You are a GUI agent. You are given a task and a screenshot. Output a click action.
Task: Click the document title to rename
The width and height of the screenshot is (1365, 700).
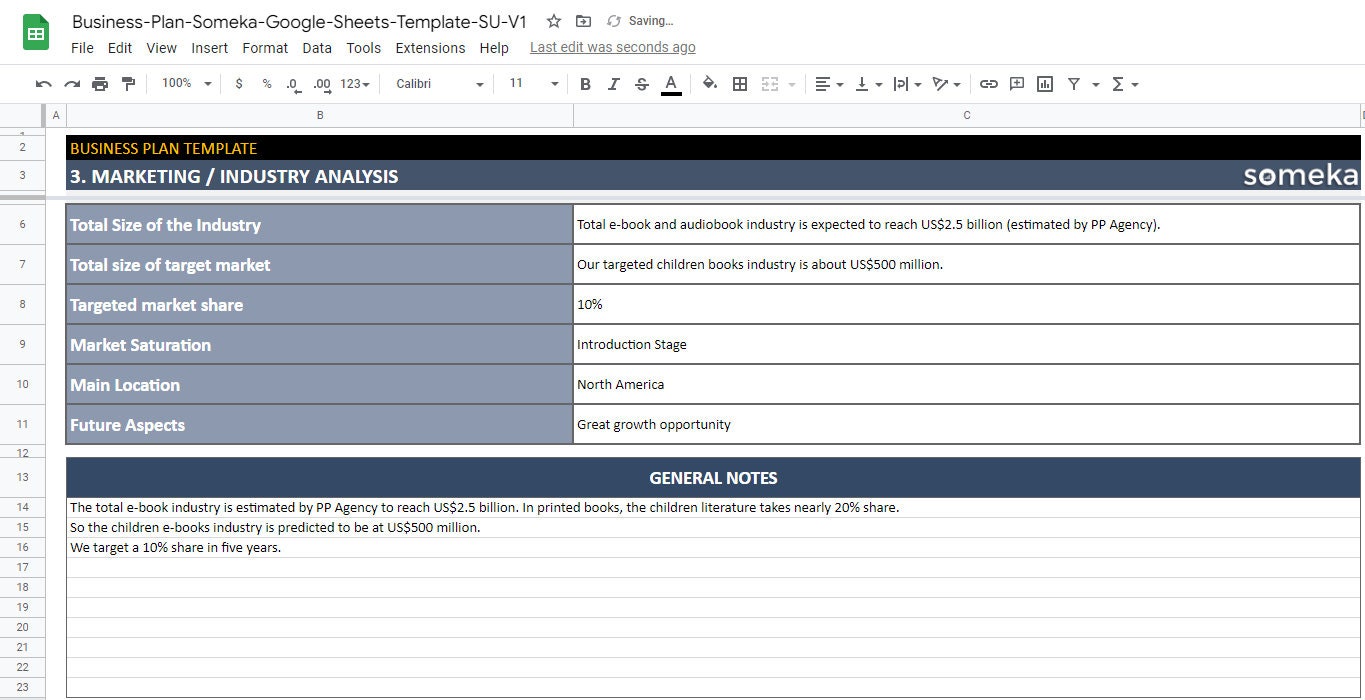[x=299, y=21]
